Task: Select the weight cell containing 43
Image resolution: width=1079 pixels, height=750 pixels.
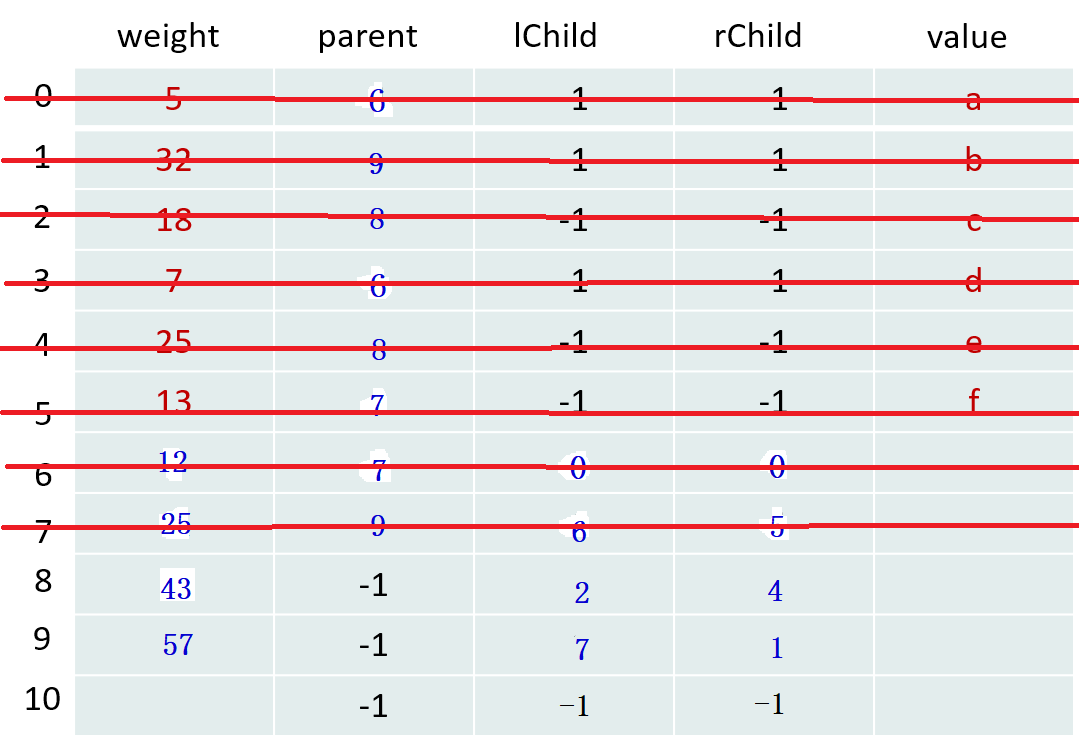Action: tap(176, 589)
